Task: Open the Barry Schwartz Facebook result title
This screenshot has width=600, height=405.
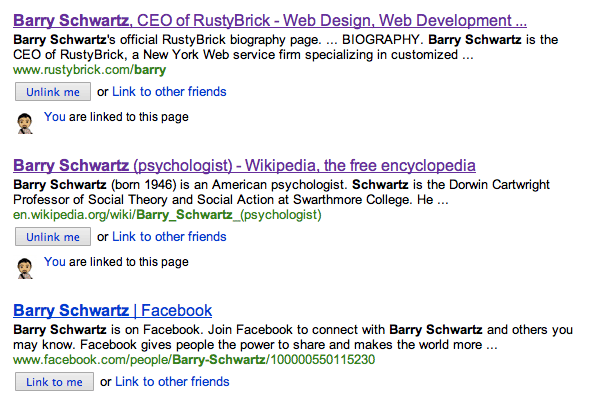Action: [112, 310]
